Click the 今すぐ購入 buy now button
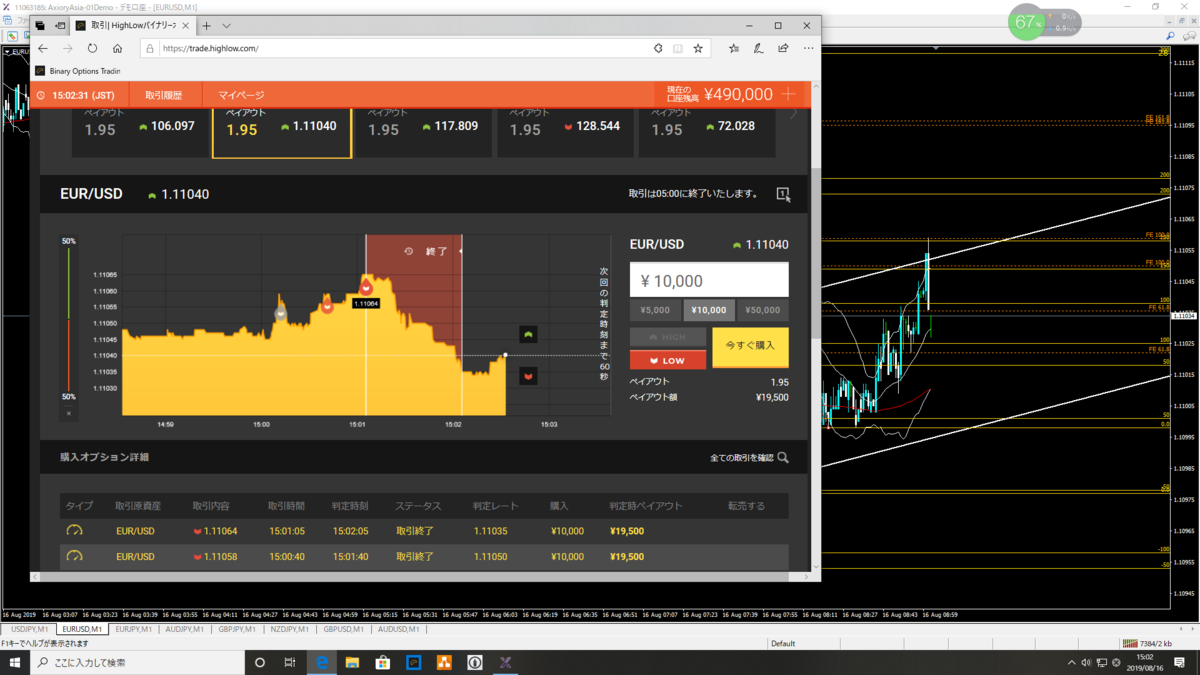This screenshot has height=675, width=1200. tap(750, 346)
